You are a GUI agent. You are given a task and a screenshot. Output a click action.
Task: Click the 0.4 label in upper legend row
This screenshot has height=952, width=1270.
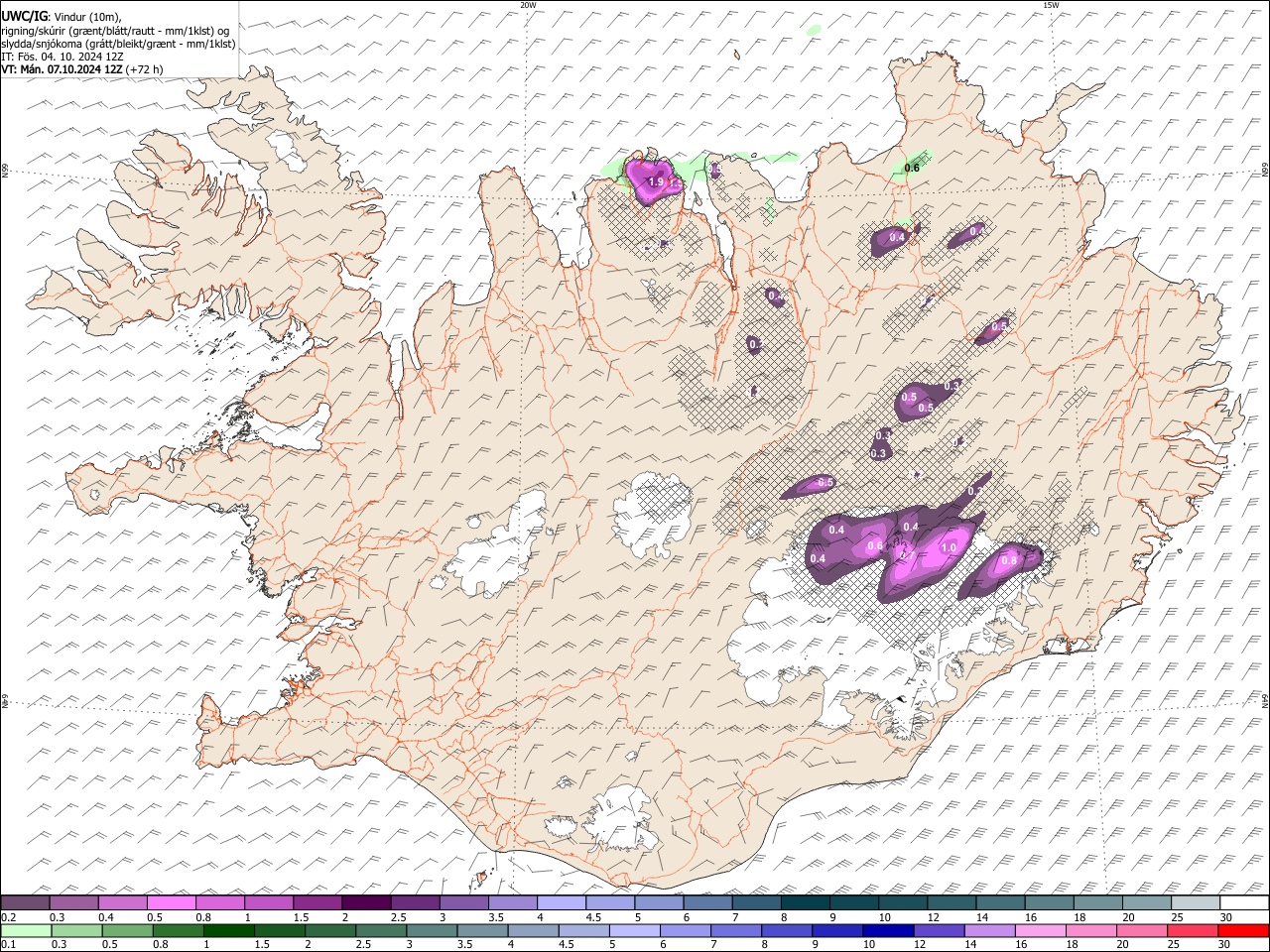click(105, 917)
